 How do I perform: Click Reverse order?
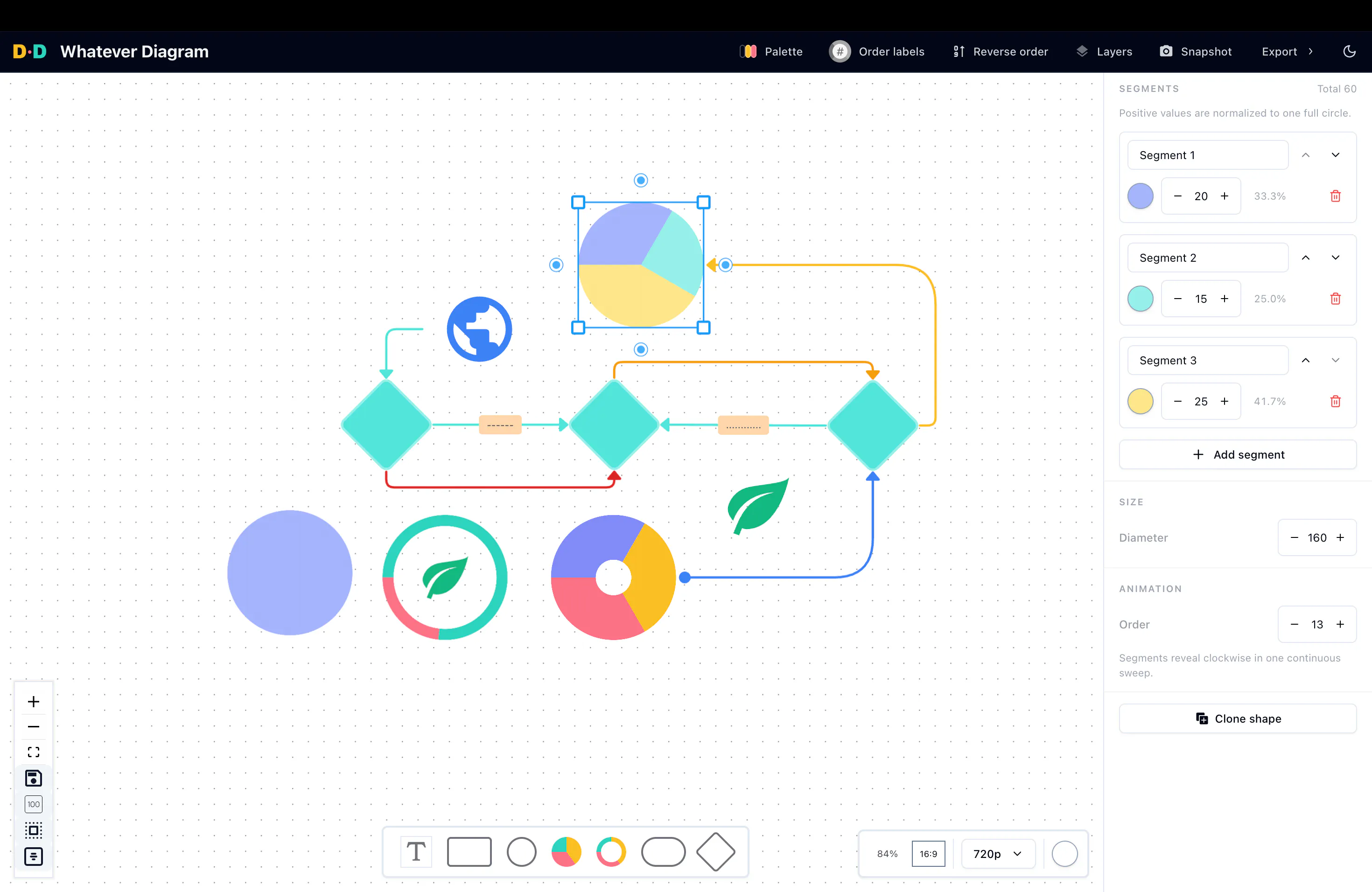1000,51
